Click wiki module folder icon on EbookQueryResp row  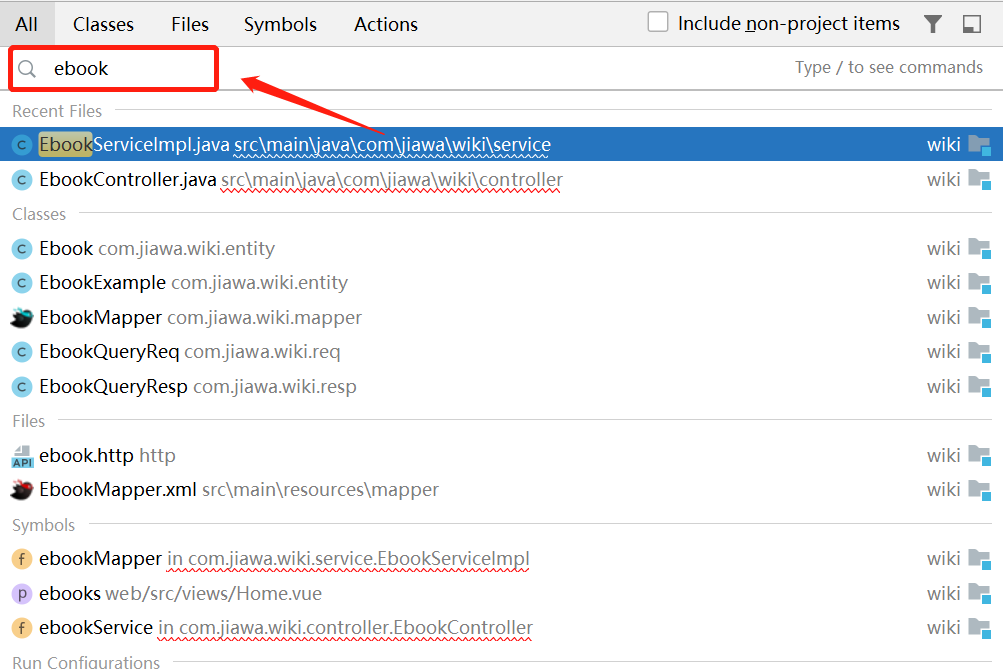[x=979, y=386]
